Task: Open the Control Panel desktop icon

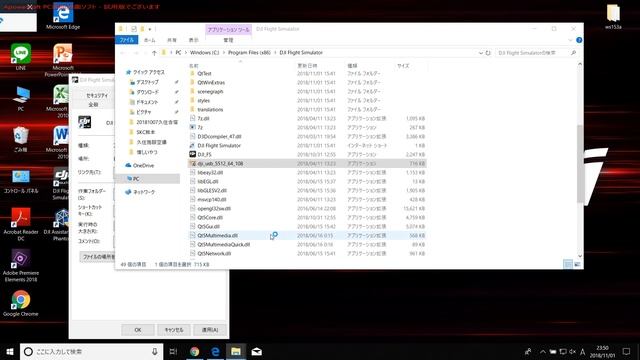Action: coord(21,181)
